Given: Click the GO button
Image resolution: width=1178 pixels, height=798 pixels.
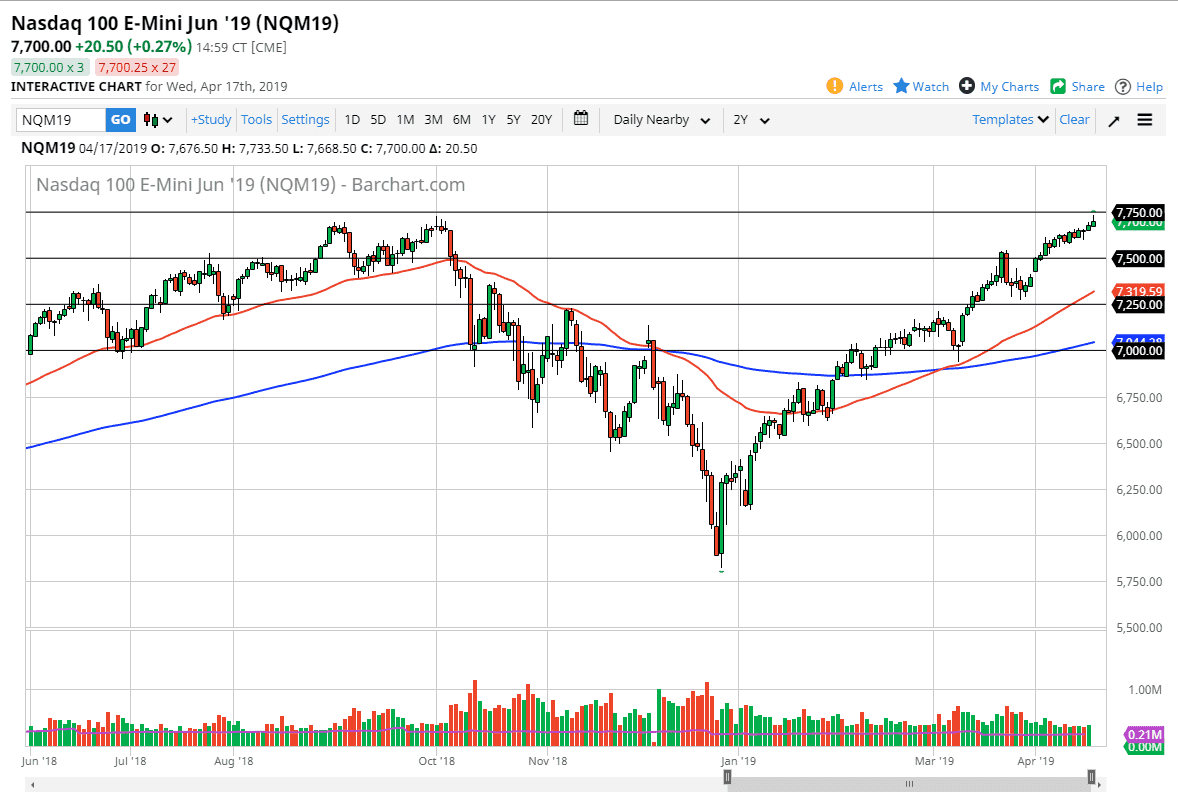Looking at the screenshot, I should click(x=119, y=119).
